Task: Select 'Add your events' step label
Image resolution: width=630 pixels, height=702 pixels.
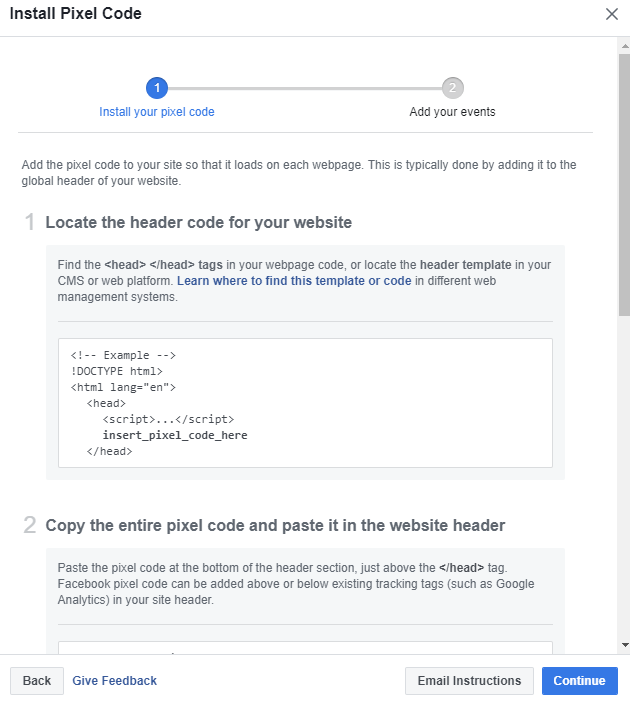Action: point(452,112)
